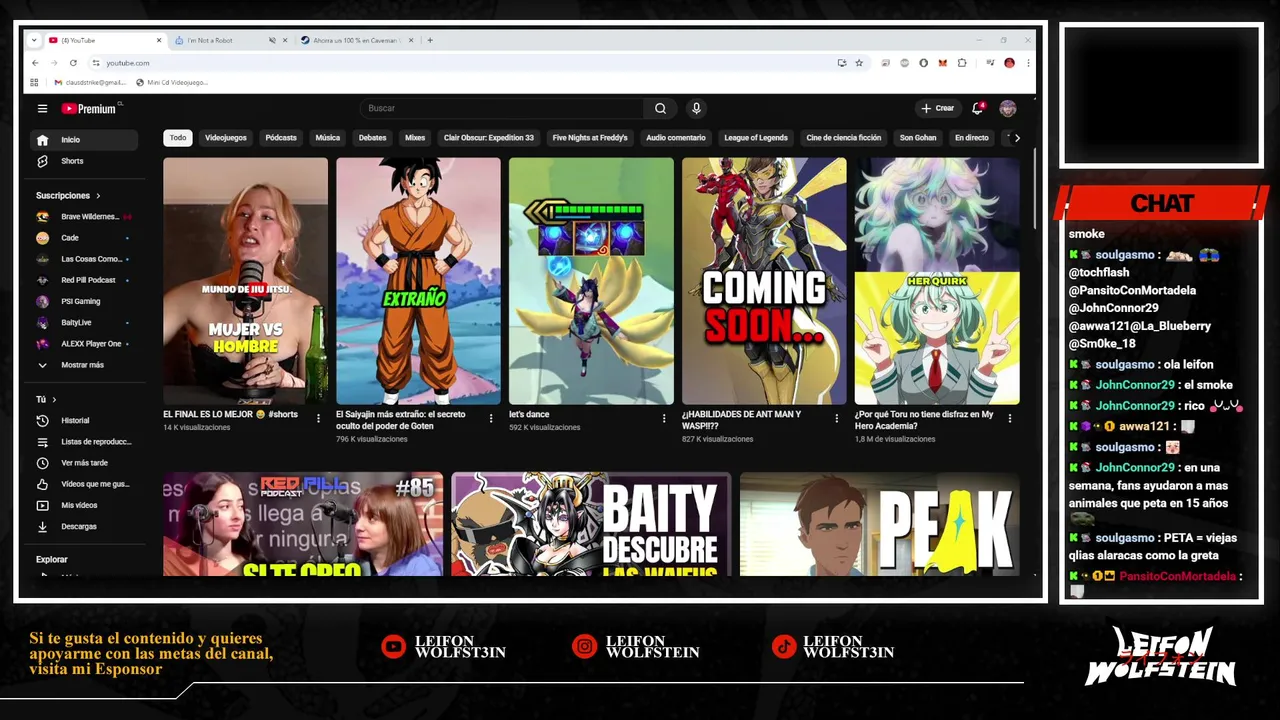The height and width of the screenshot is (720, 1280).
Task: Select League of Legends chip
Action: [756, 138]
